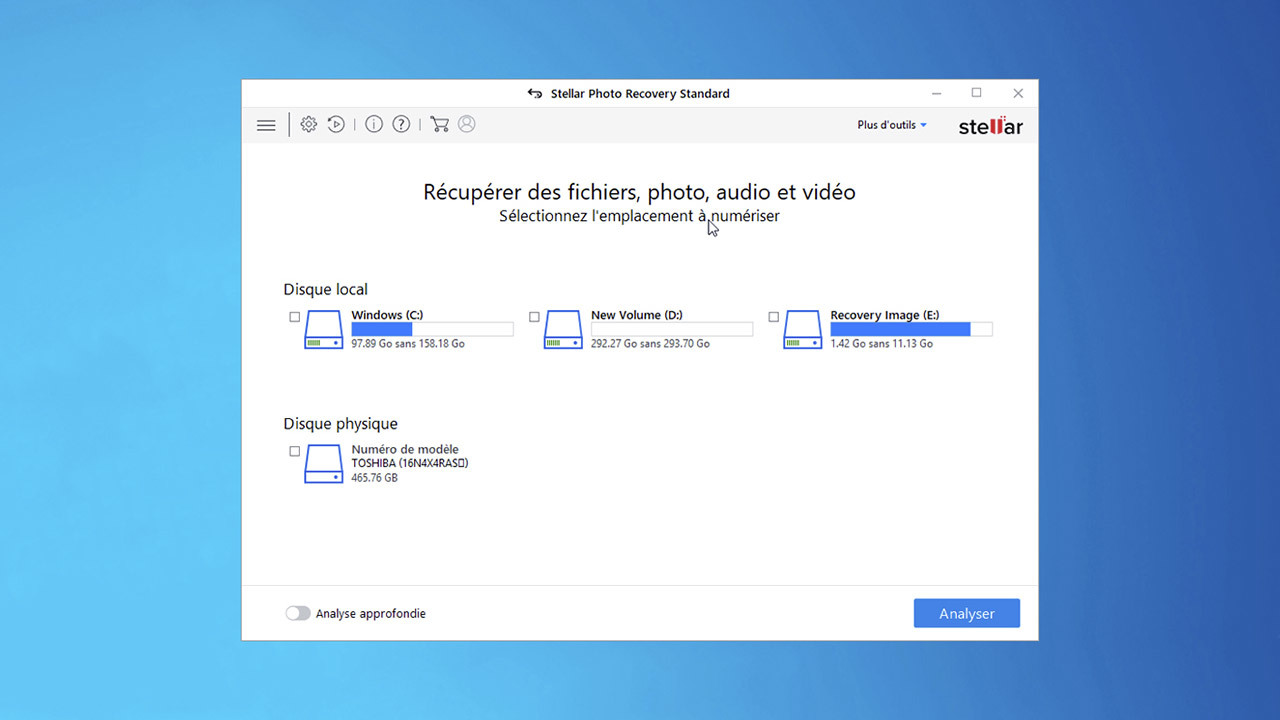
Task: Click the user account icon
Action: coord(467,124)
